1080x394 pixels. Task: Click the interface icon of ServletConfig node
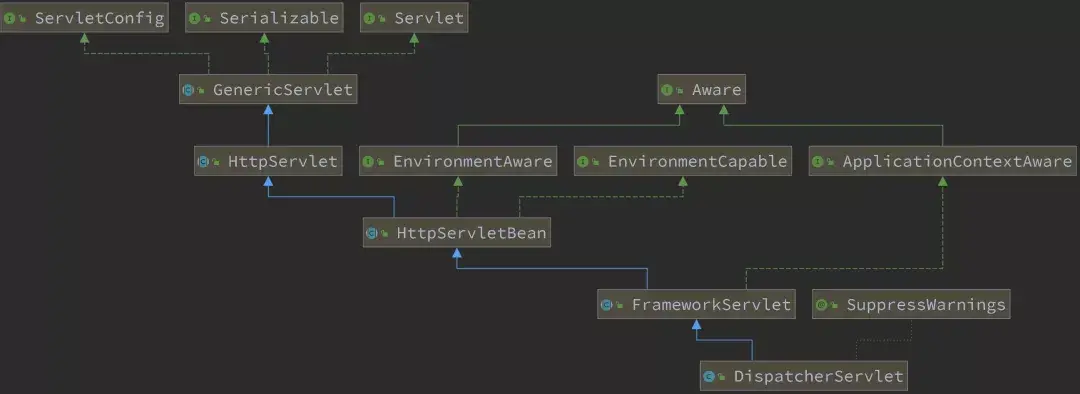[10, 18]
